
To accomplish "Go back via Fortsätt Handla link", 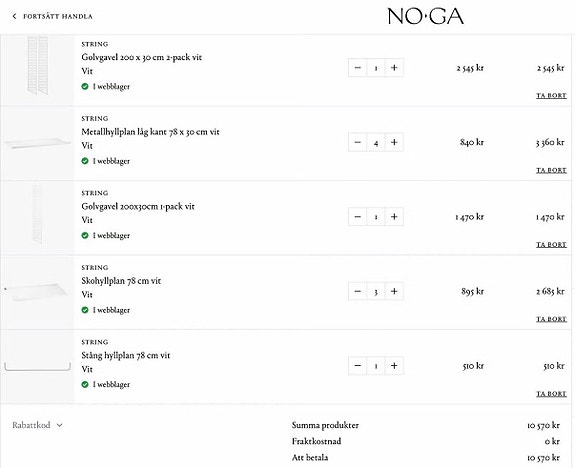I will pos(52,17).
